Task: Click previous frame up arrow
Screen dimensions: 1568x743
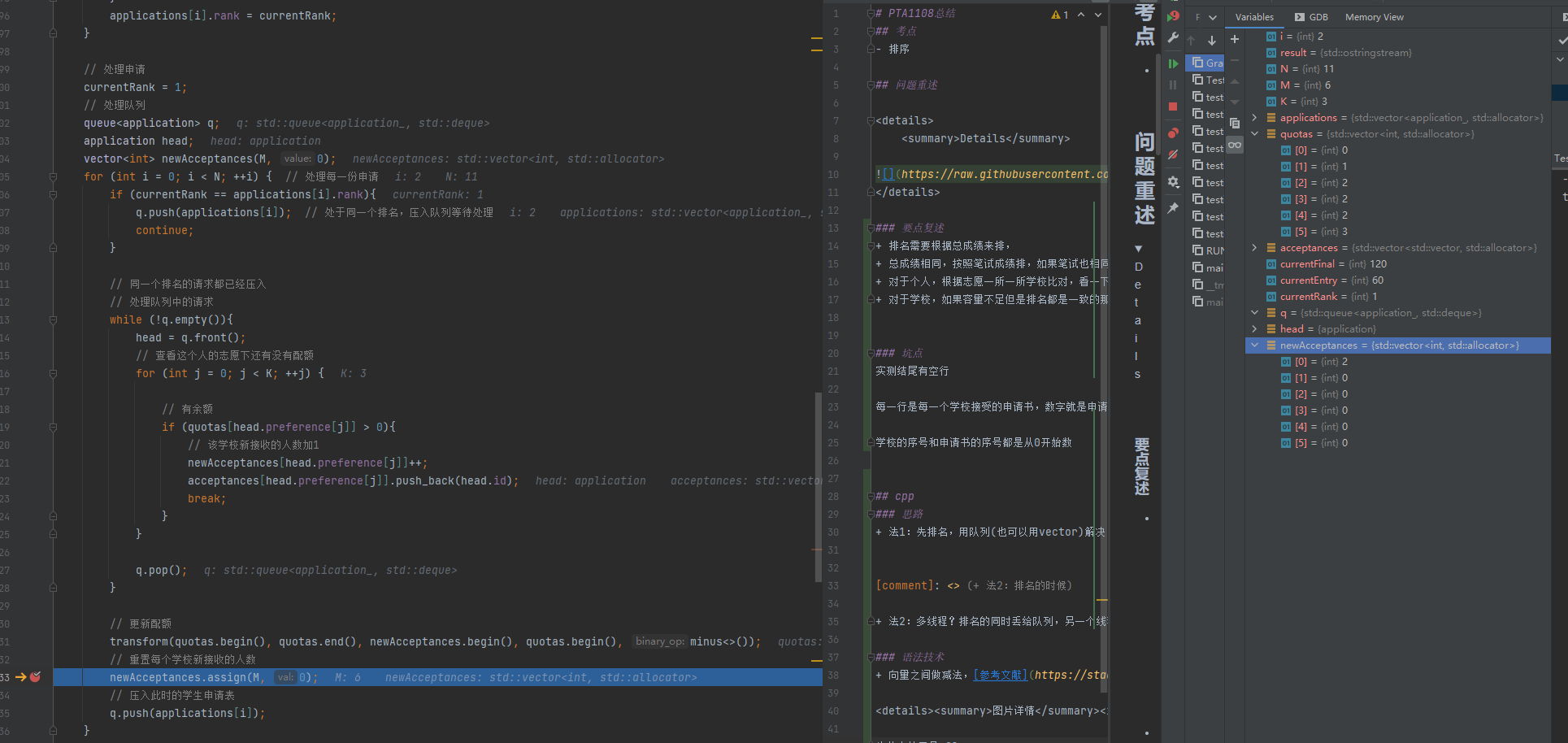Action: coord(1191,40)
